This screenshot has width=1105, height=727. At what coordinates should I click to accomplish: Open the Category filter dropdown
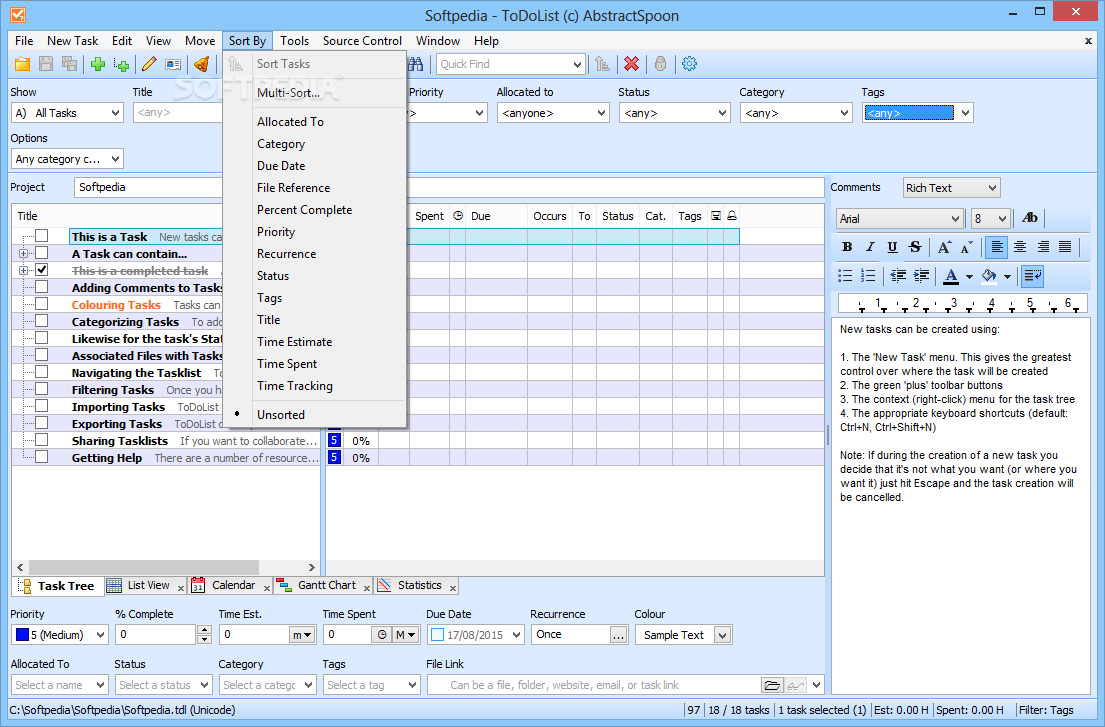pos(796,113)
